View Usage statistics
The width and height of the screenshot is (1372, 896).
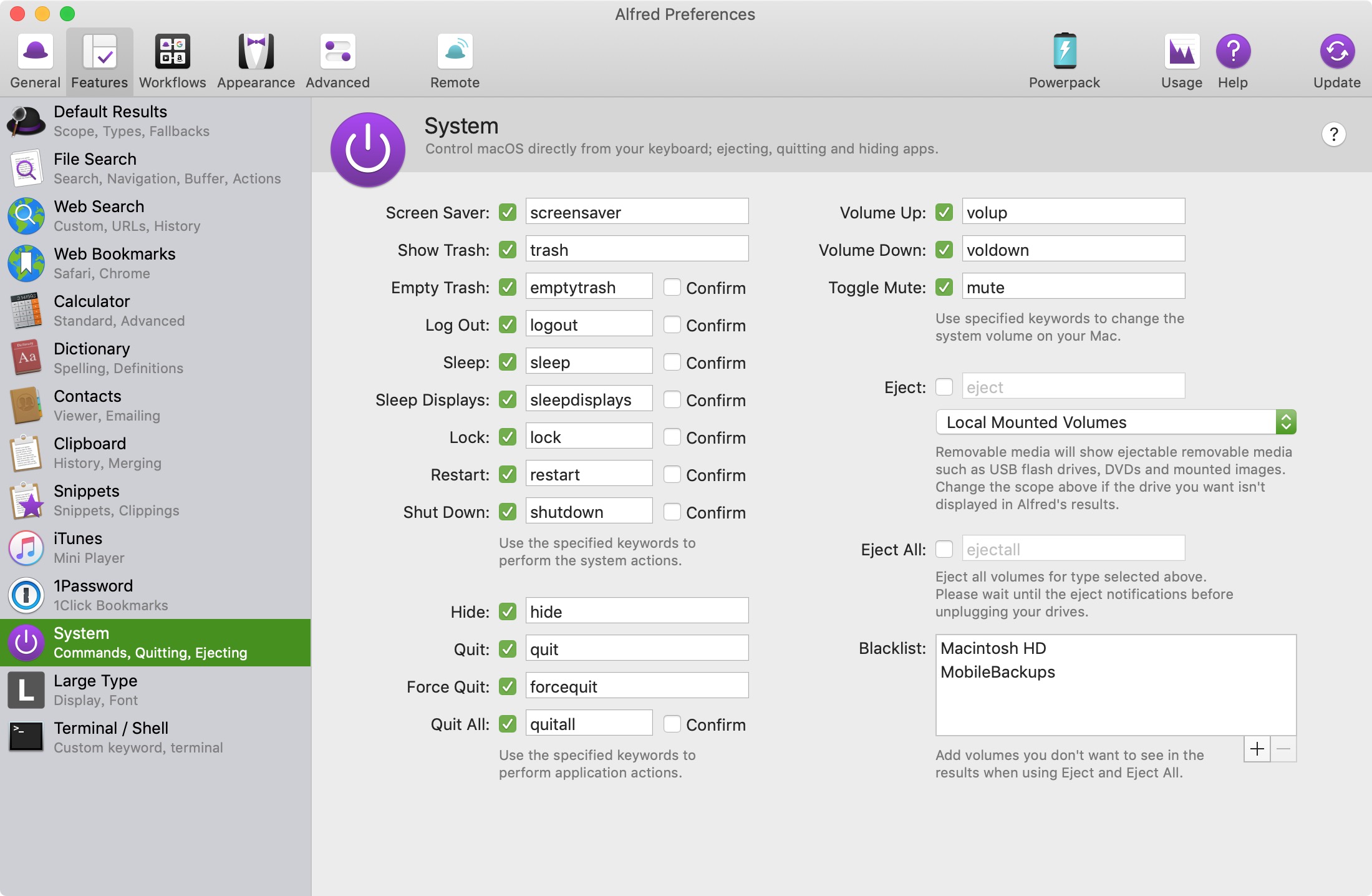pyautogui.click(x=1181, y=61)
